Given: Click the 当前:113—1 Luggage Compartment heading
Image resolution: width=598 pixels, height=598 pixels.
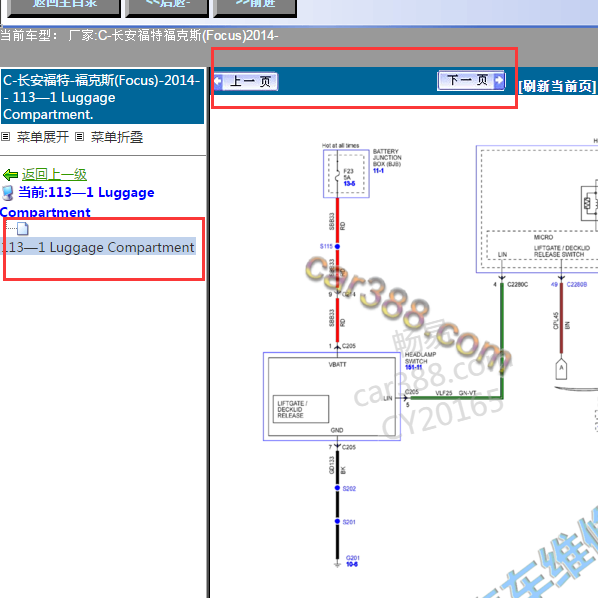Looking at the screenshot, I should [x=77, y=202].
